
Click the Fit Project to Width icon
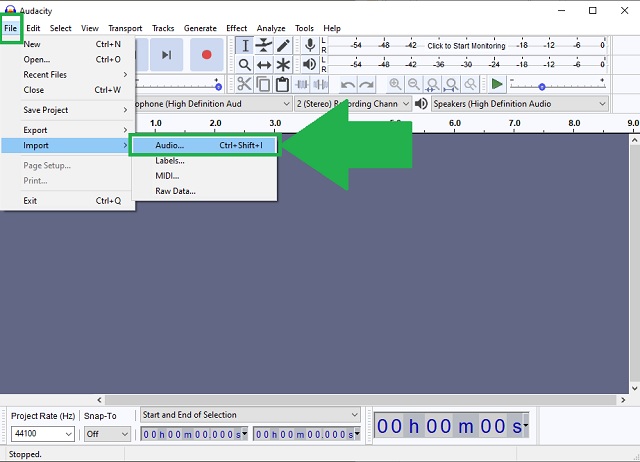[x=451, y=84]
